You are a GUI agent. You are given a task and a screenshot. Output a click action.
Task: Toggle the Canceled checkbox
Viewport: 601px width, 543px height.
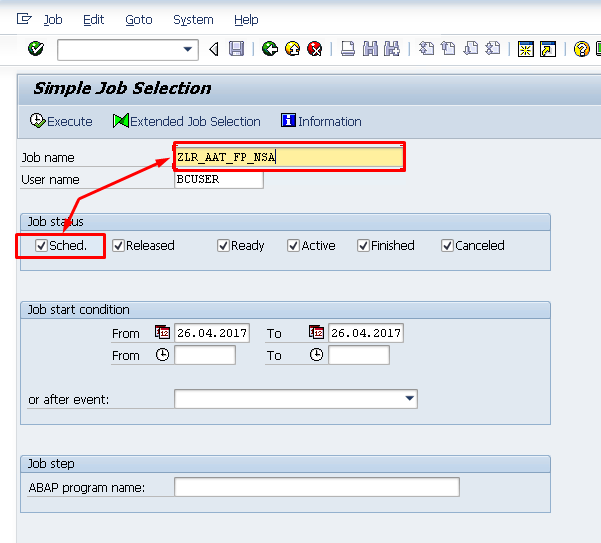447,245
